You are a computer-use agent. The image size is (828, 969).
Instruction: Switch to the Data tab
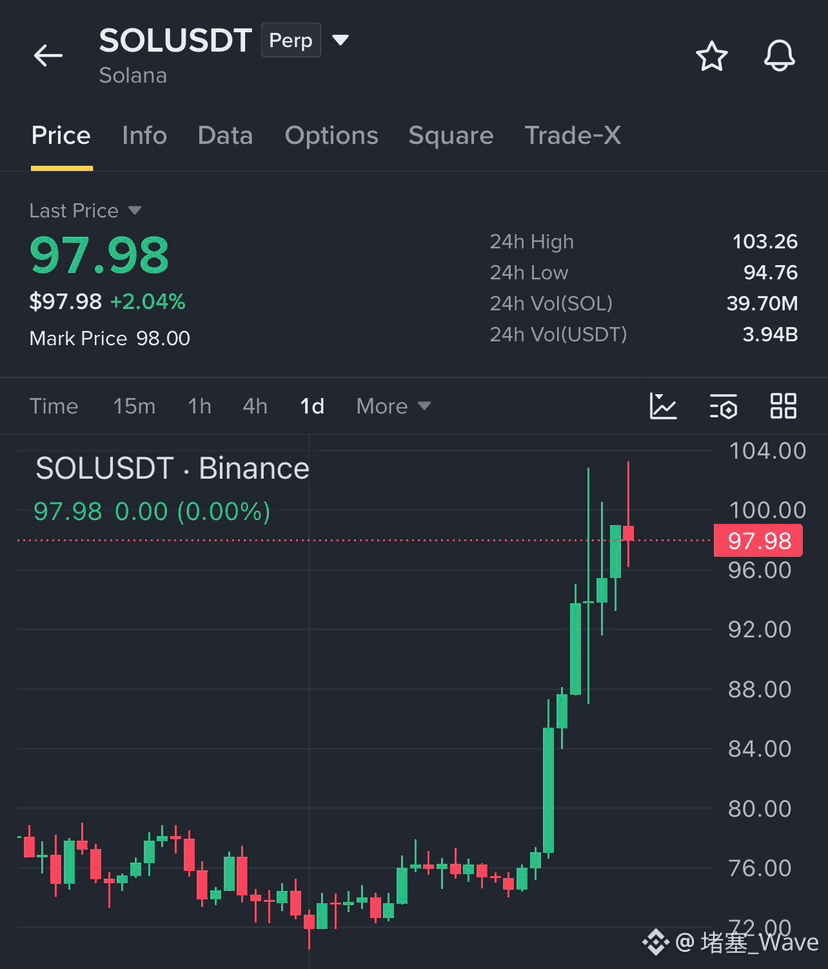point(225,135)
